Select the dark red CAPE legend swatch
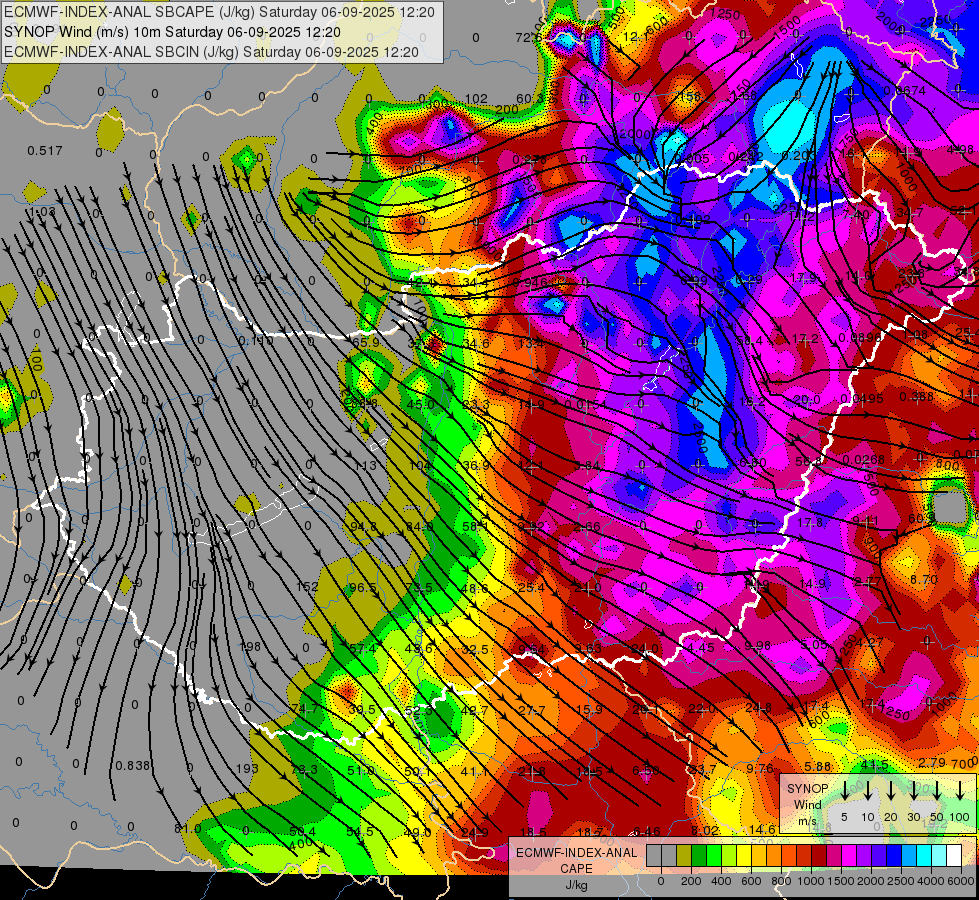 click(819, 856)
